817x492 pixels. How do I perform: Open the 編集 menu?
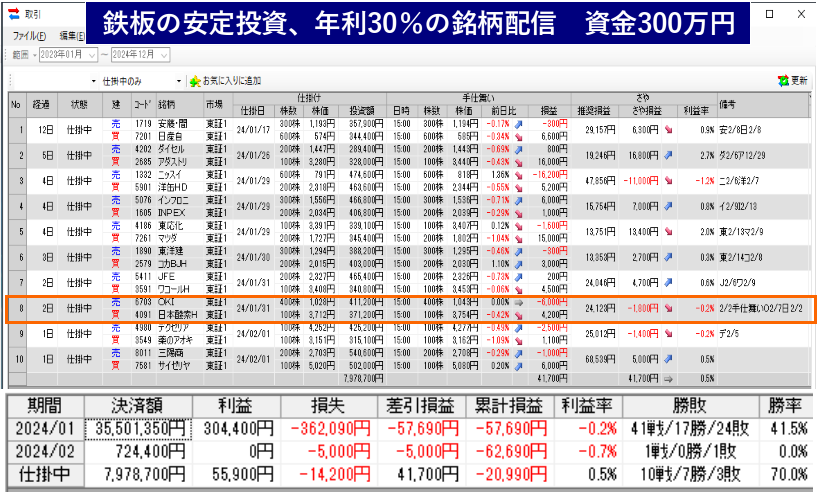(72, 36)
